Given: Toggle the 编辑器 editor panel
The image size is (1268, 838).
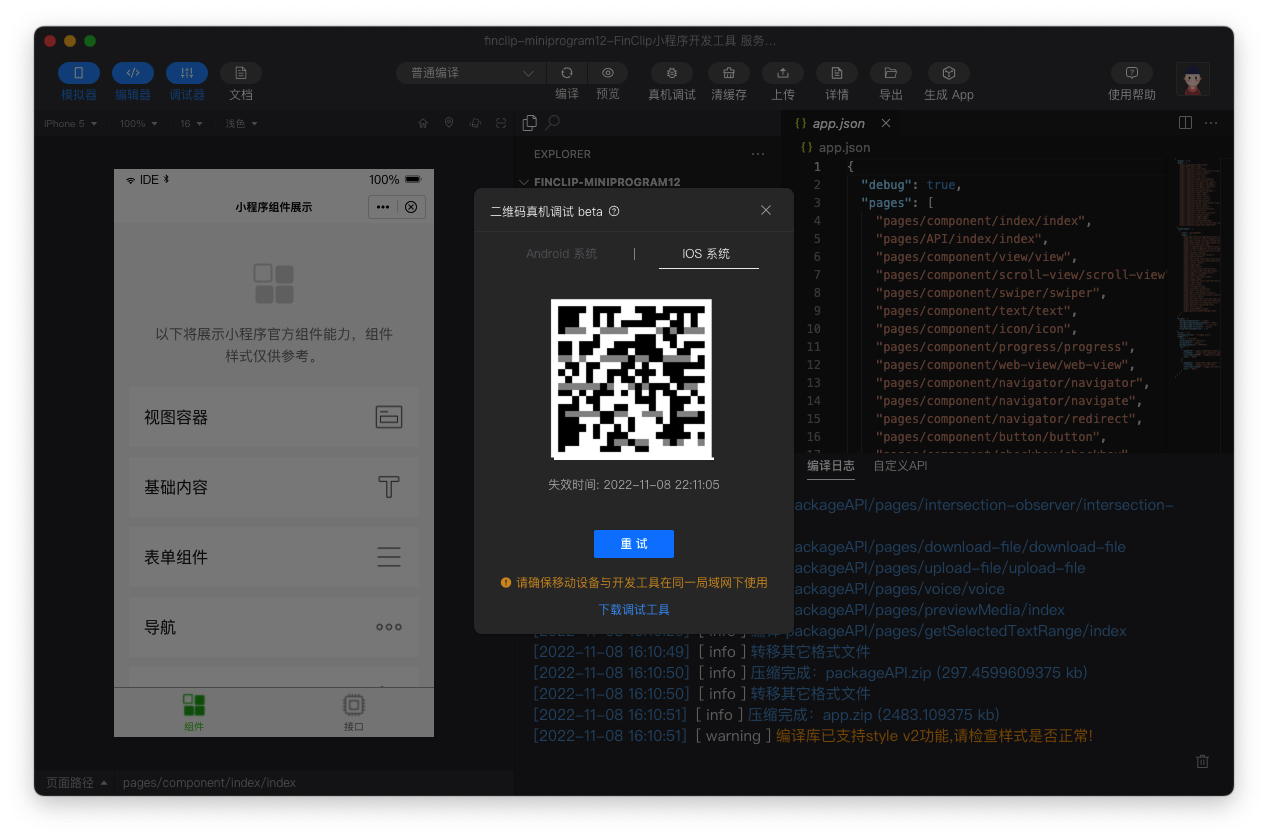Looking at the screenshot, I should click(133, 73).
